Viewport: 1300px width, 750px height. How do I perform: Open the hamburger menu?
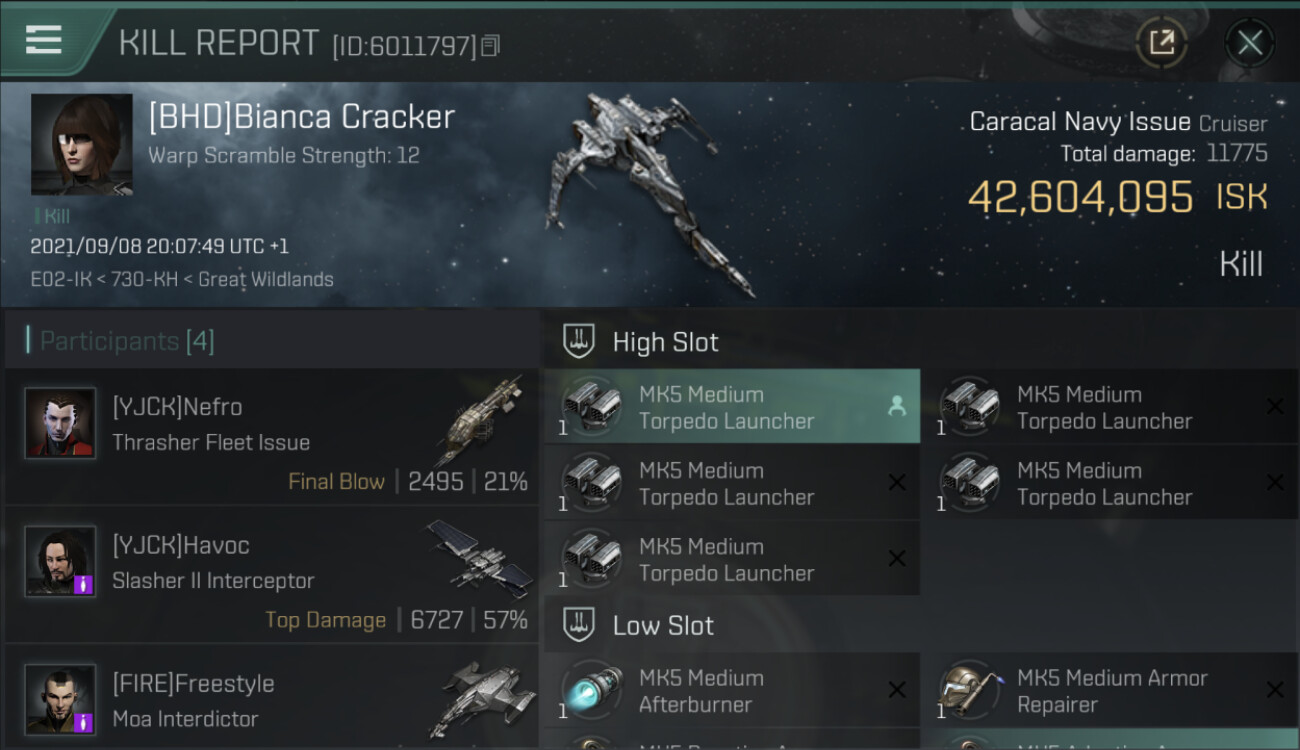click(44, 40)
